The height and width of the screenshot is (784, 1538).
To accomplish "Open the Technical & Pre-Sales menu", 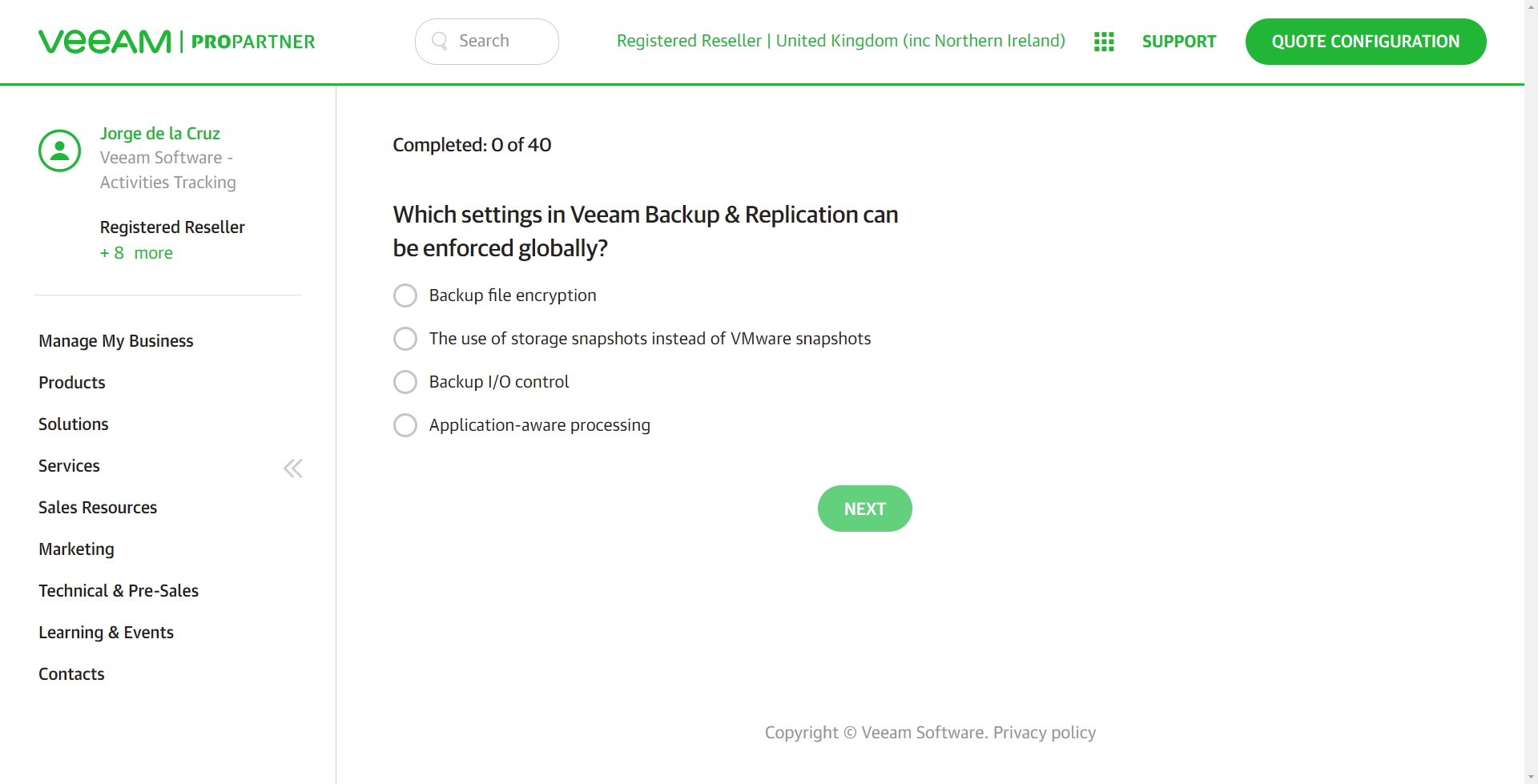I will [x=119, y=591].
